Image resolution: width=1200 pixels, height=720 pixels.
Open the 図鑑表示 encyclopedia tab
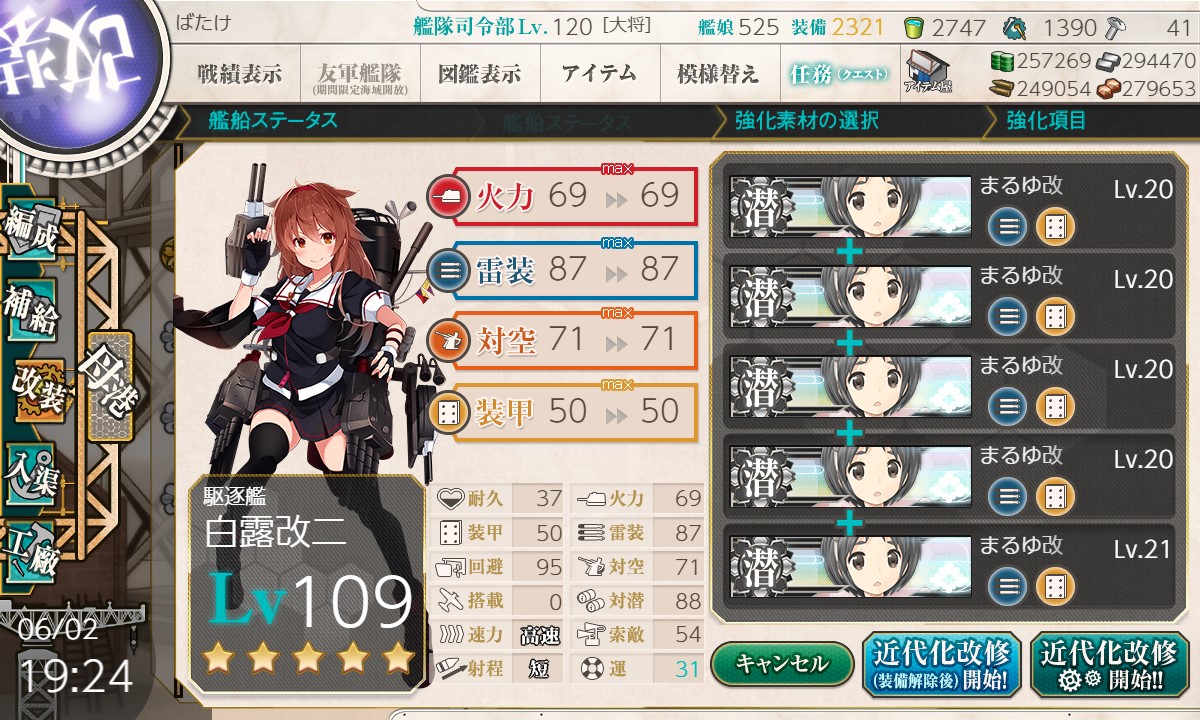tap(479, 73)
